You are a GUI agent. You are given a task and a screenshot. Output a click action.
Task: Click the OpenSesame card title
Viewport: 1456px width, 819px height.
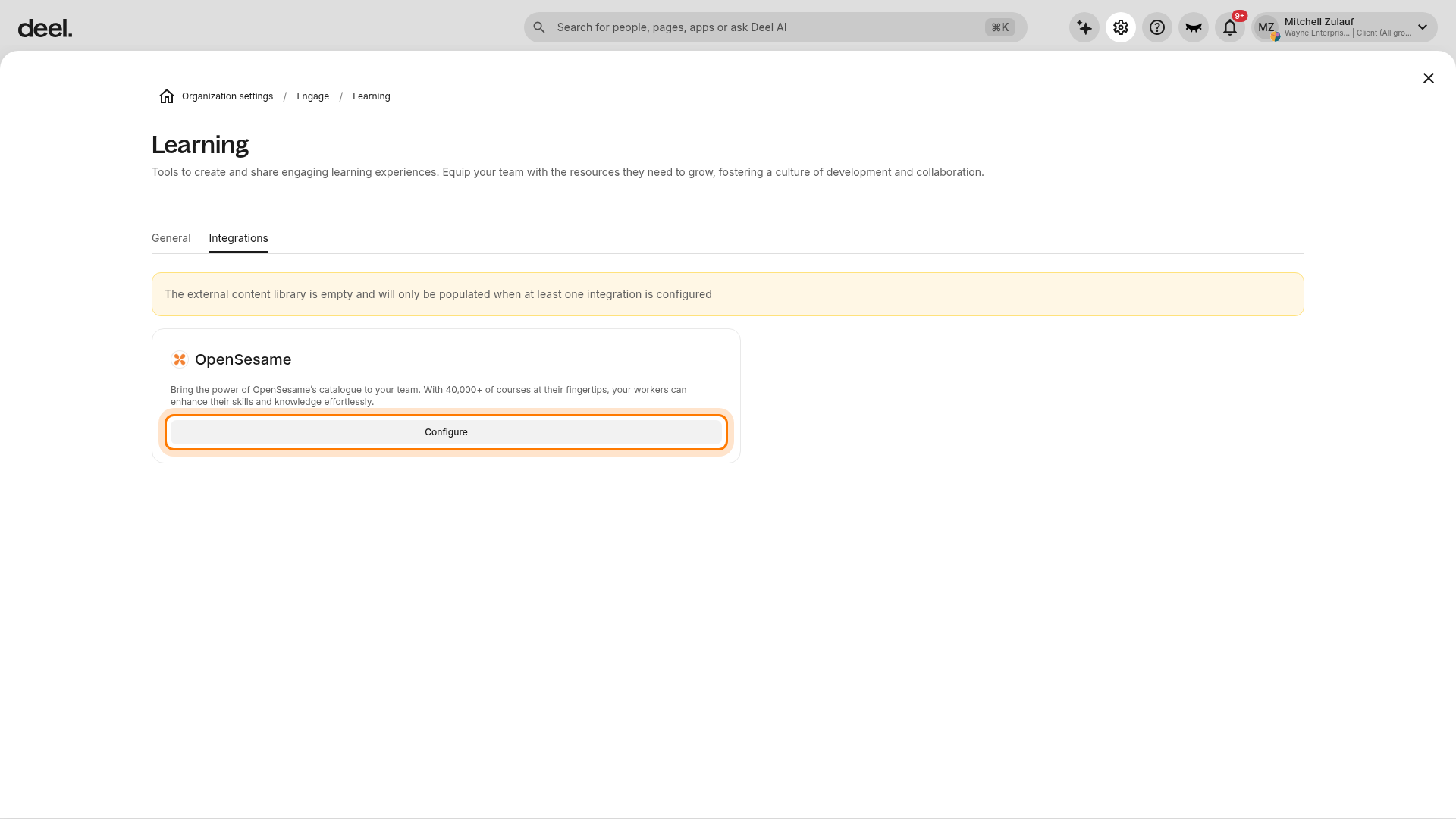coord(243,359)
